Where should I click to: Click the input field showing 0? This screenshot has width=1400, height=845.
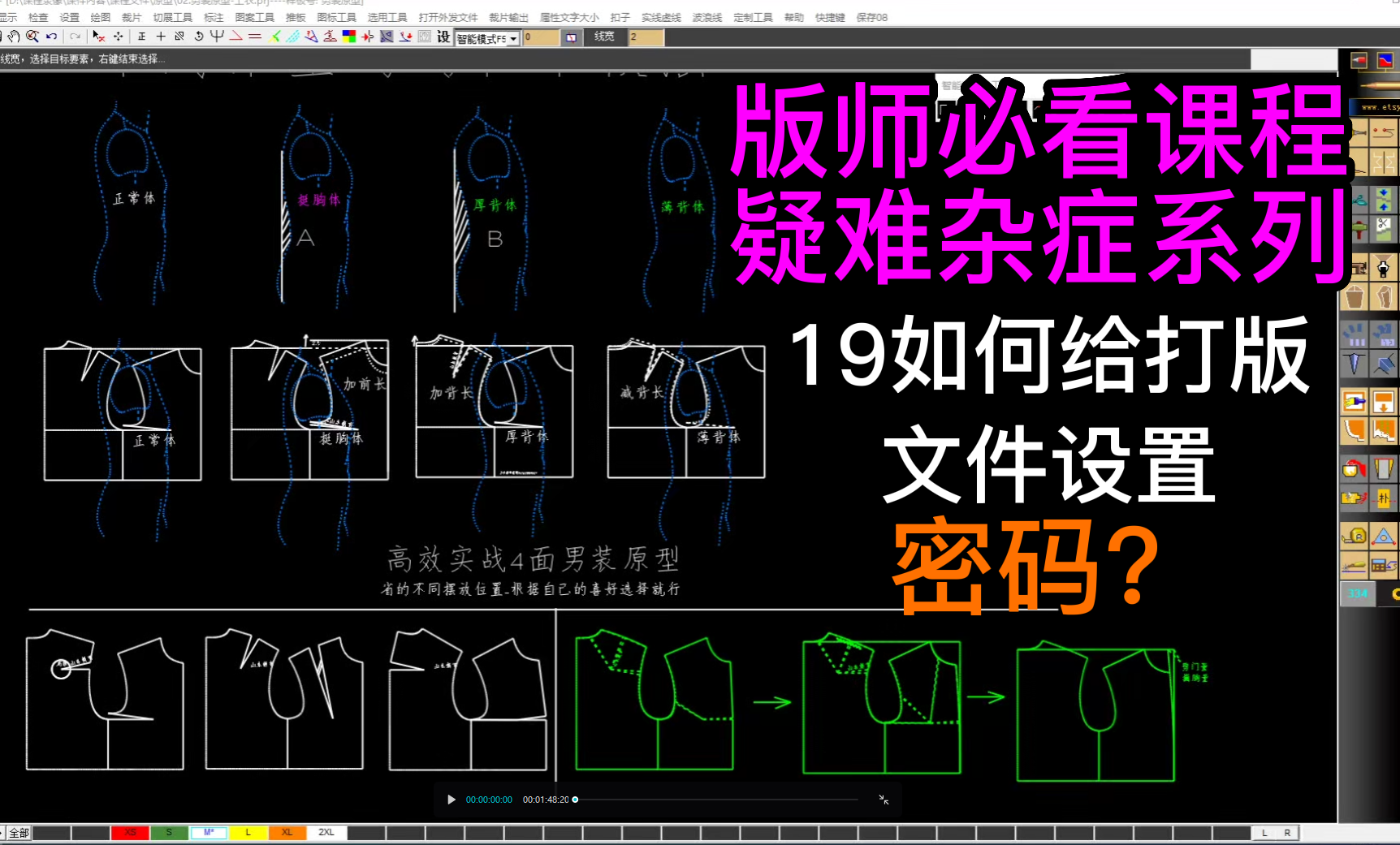[541, 37]
